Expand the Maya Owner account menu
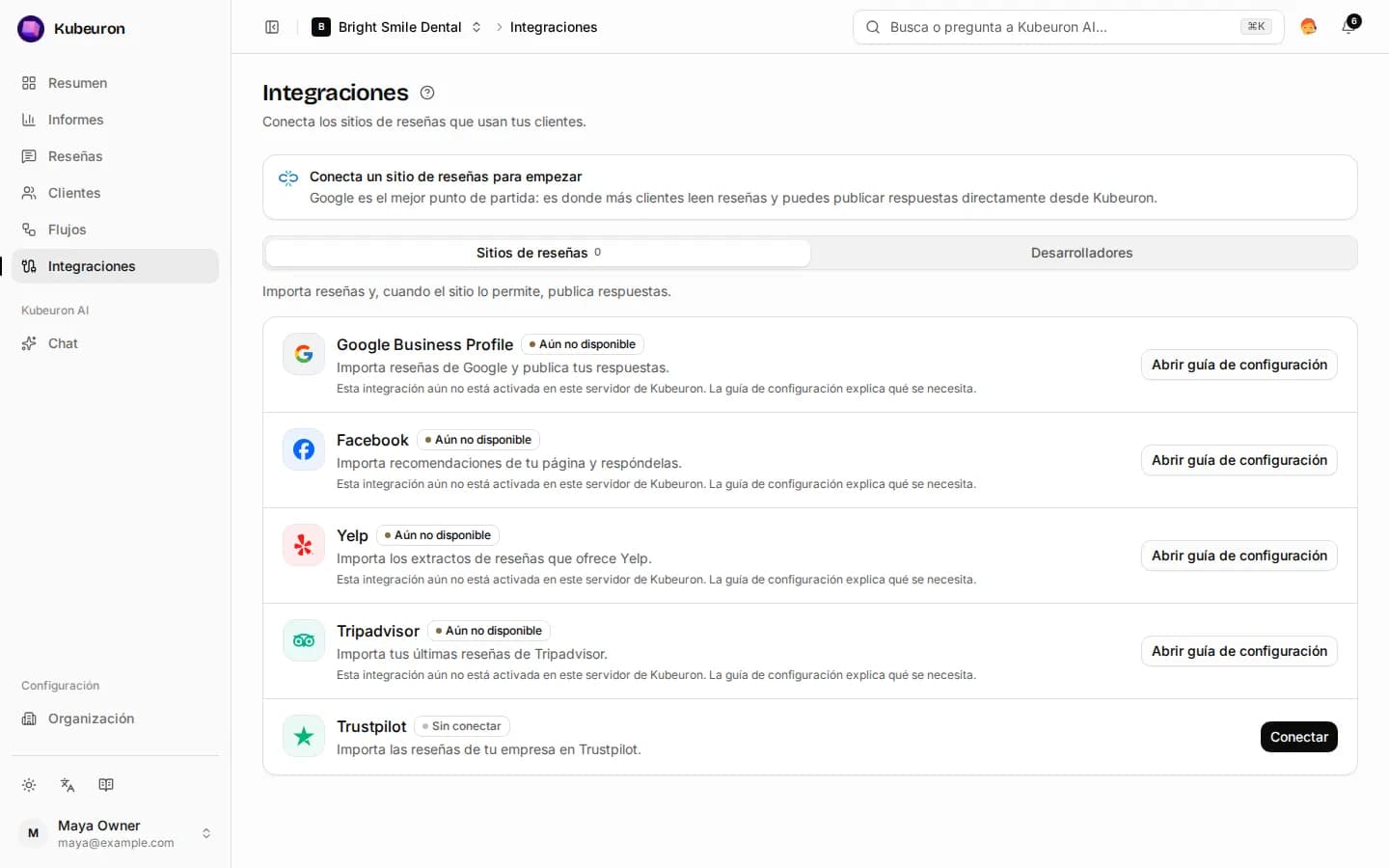 (x=116, y=833)
